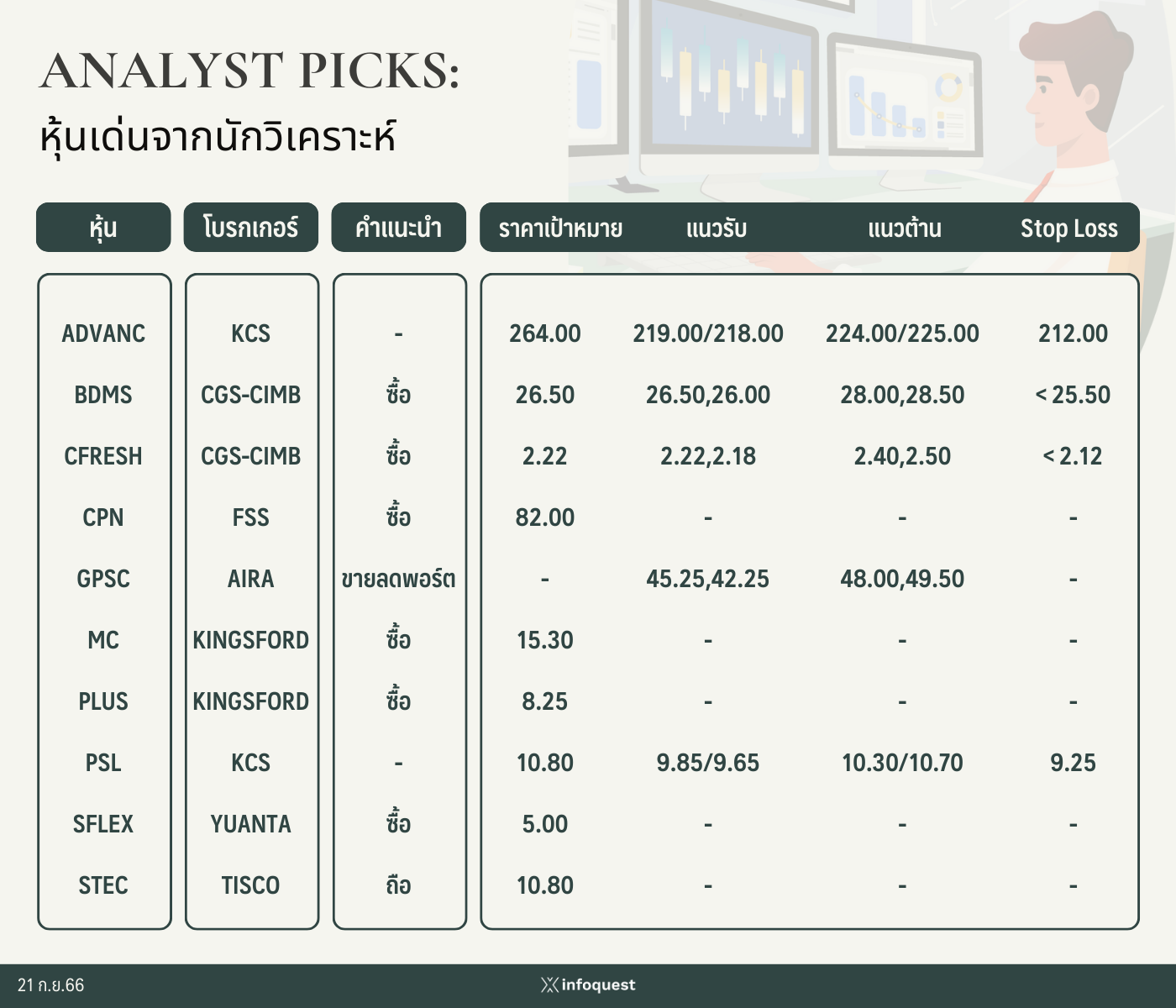Click PSL stop loss value 9.25
Viewport: 1176px width, 1008px height.
(x=1074, y=763)
